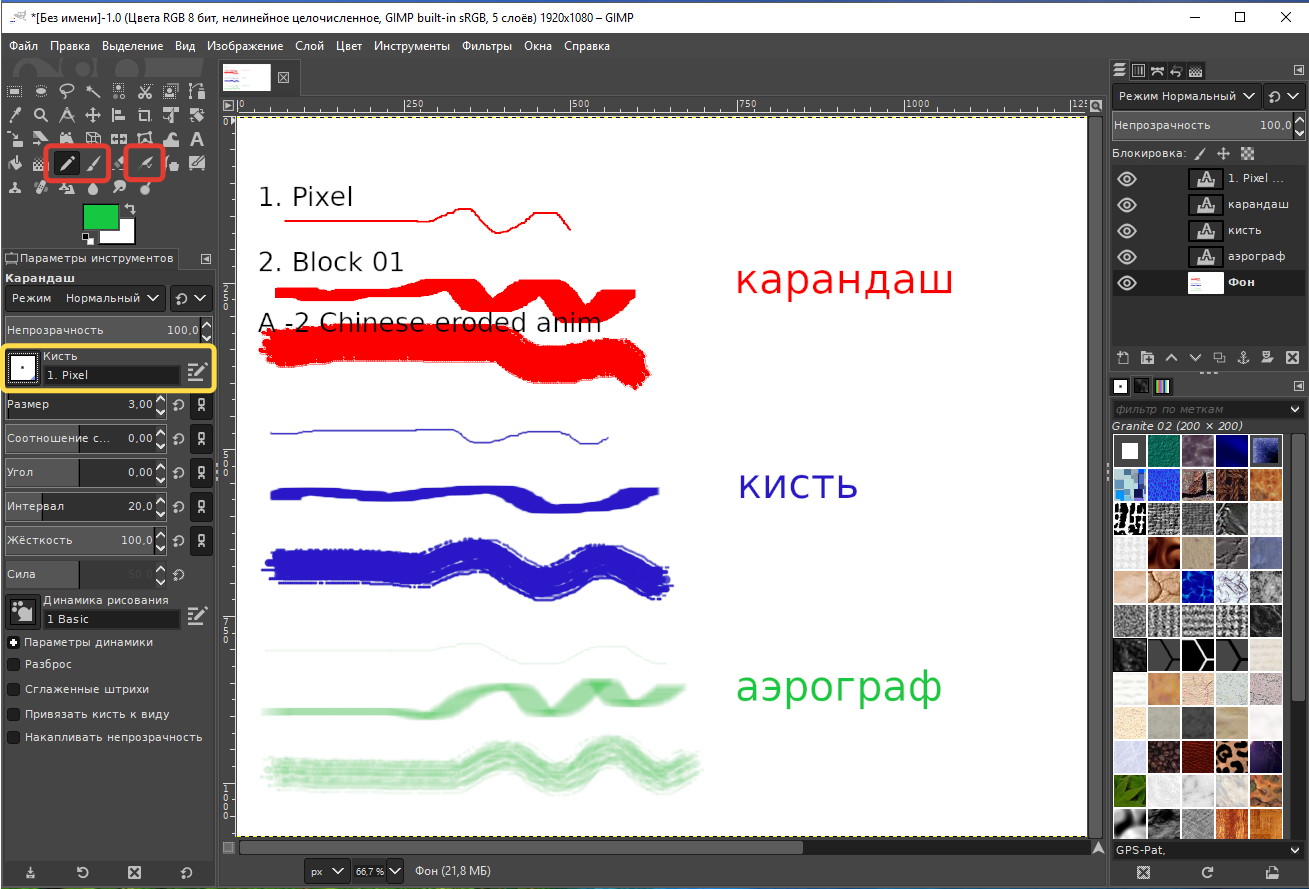This screenshot has width=1309, height=889.
Task: Switch to the Channels tab
Action: point(1138,70)
